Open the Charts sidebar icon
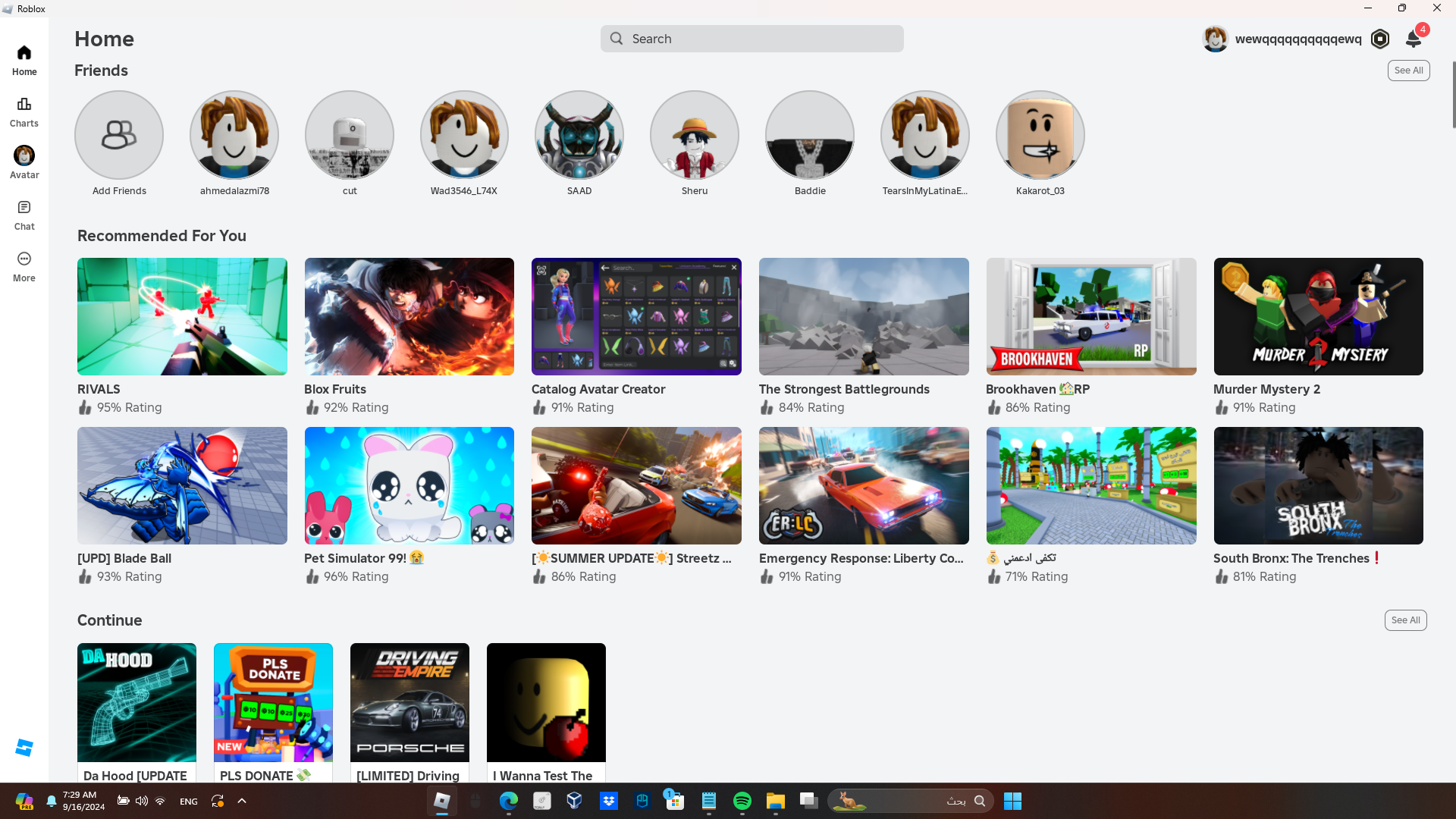 coord(24,111)
